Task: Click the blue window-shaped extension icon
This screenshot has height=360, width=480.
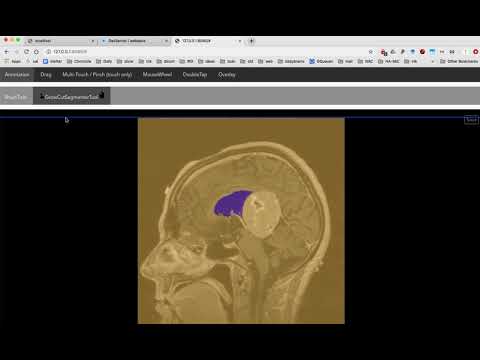Action: point(432,52)
